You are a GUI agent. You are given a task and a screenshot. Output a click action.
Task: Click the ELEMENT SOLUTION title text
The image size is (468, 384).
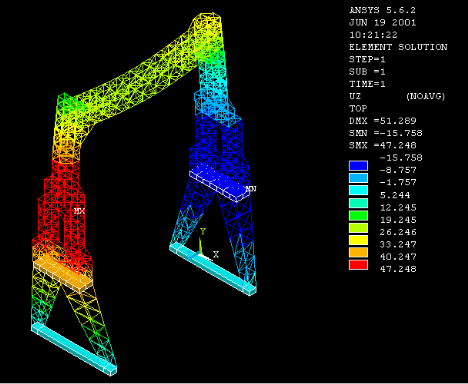(x=398, y=47)
